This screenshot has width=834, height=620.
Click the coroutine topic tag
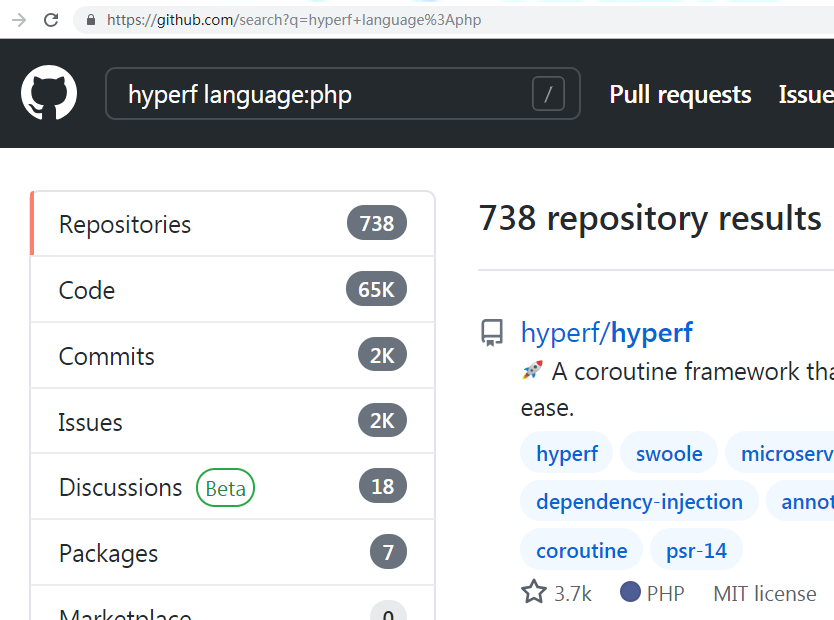tap(581, 550)
